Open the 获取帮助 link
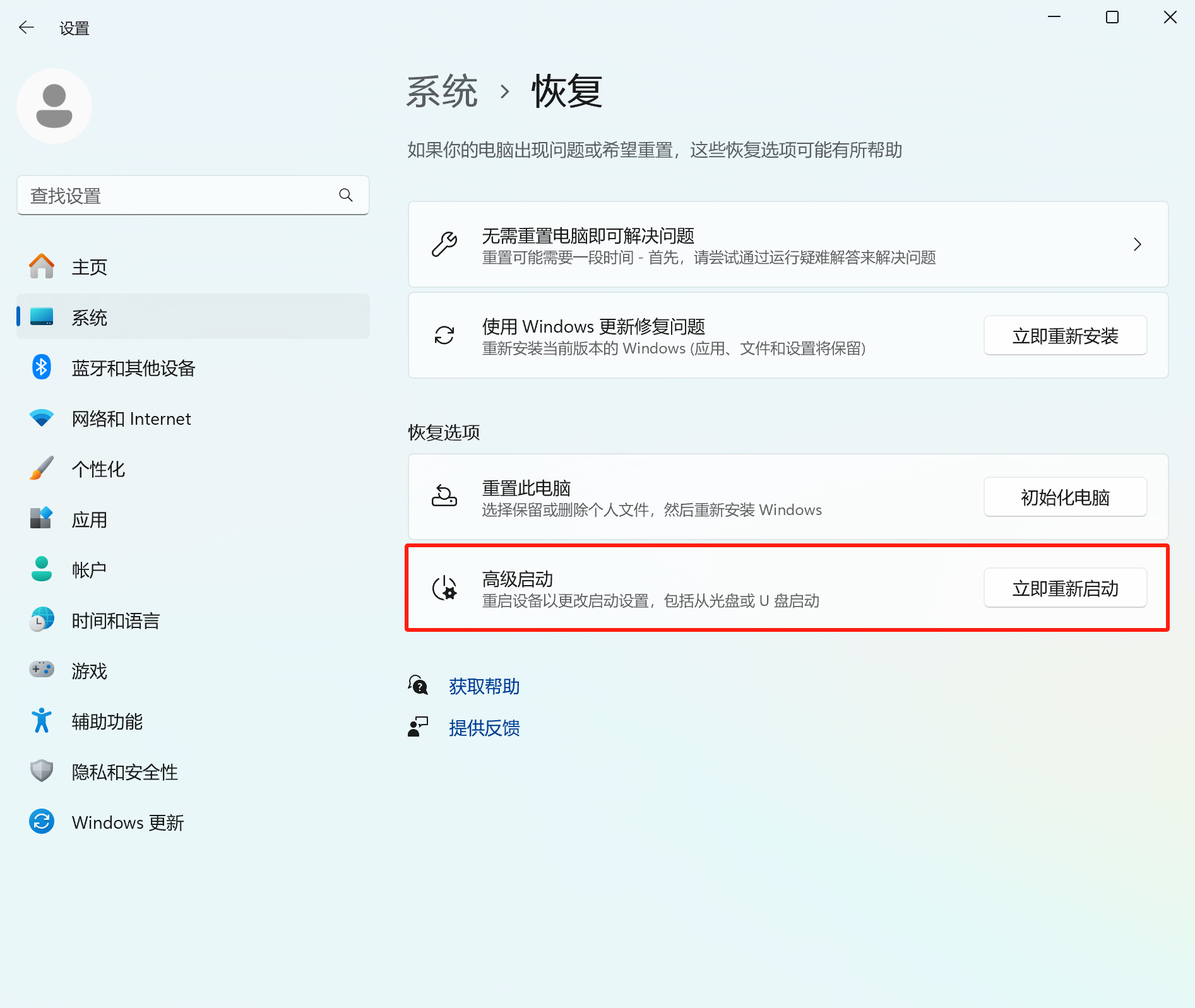Screen dimensions: 1195x1008 coord(484,686)
